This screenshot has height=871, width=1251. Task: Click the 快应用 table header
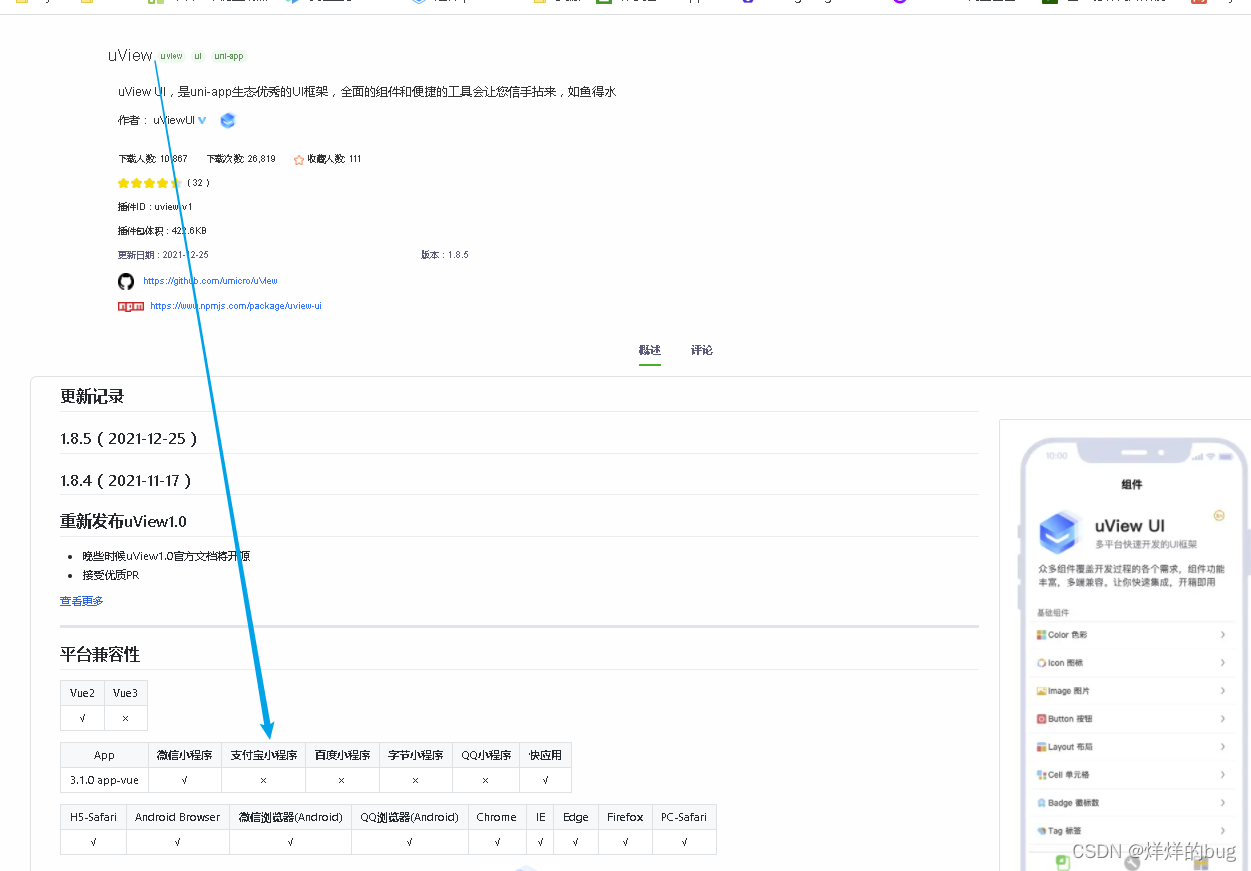pos(545,755)
